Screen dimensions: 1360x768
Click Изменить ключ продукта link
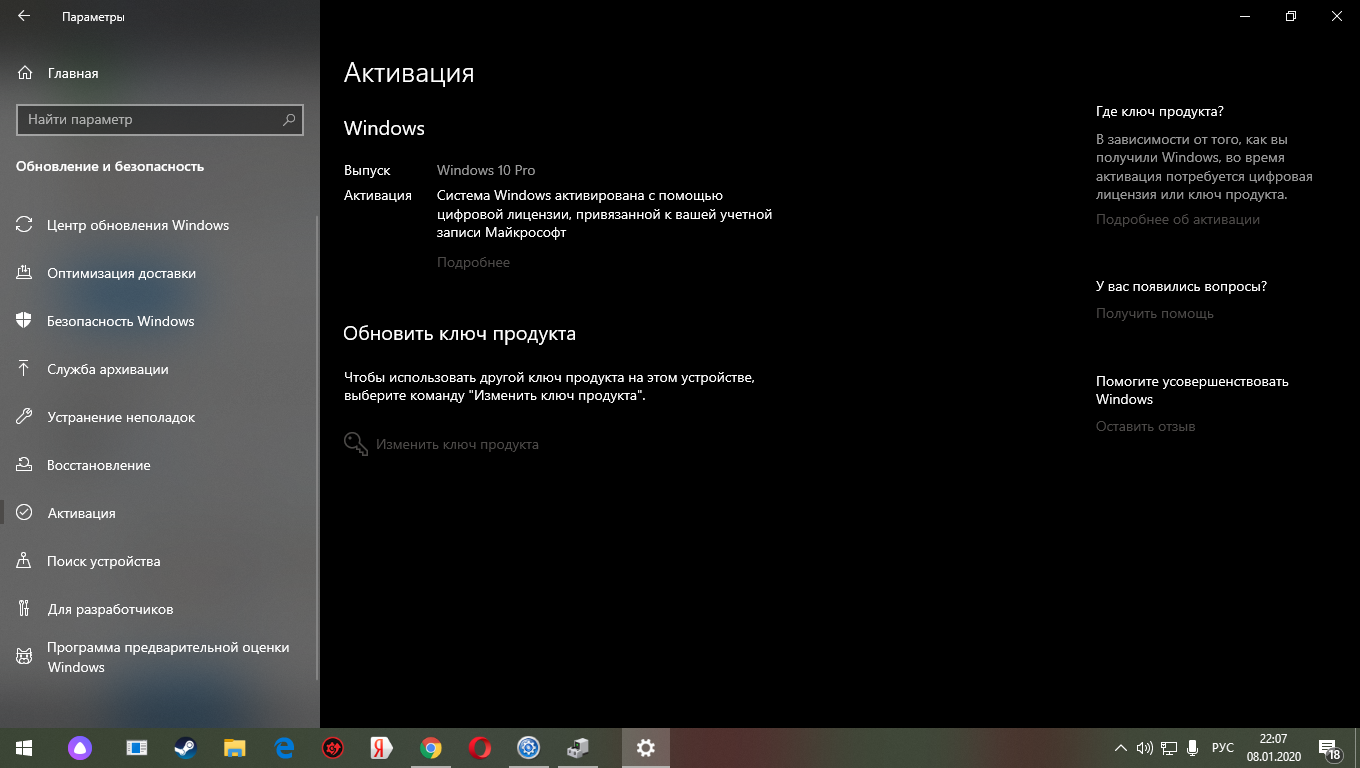pos(441,444)
